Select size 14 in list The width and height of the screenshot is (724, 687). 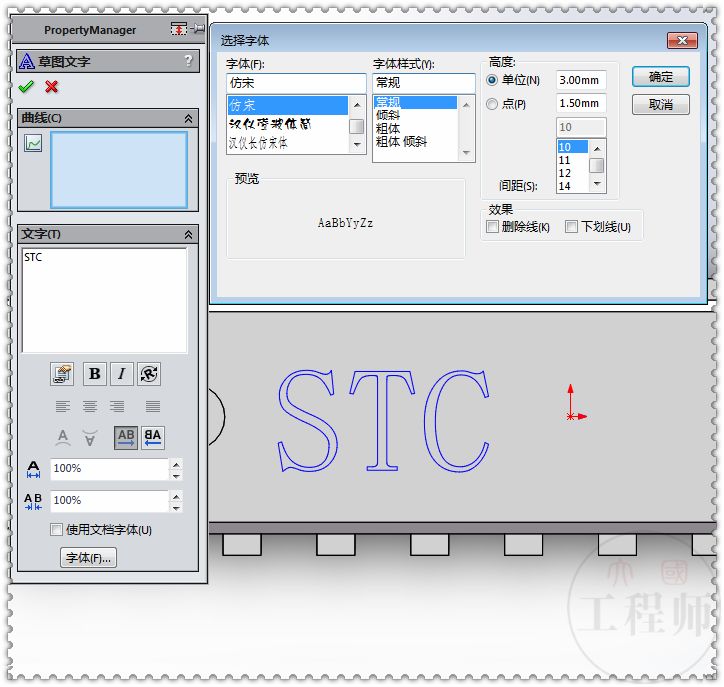pos(573,186)
